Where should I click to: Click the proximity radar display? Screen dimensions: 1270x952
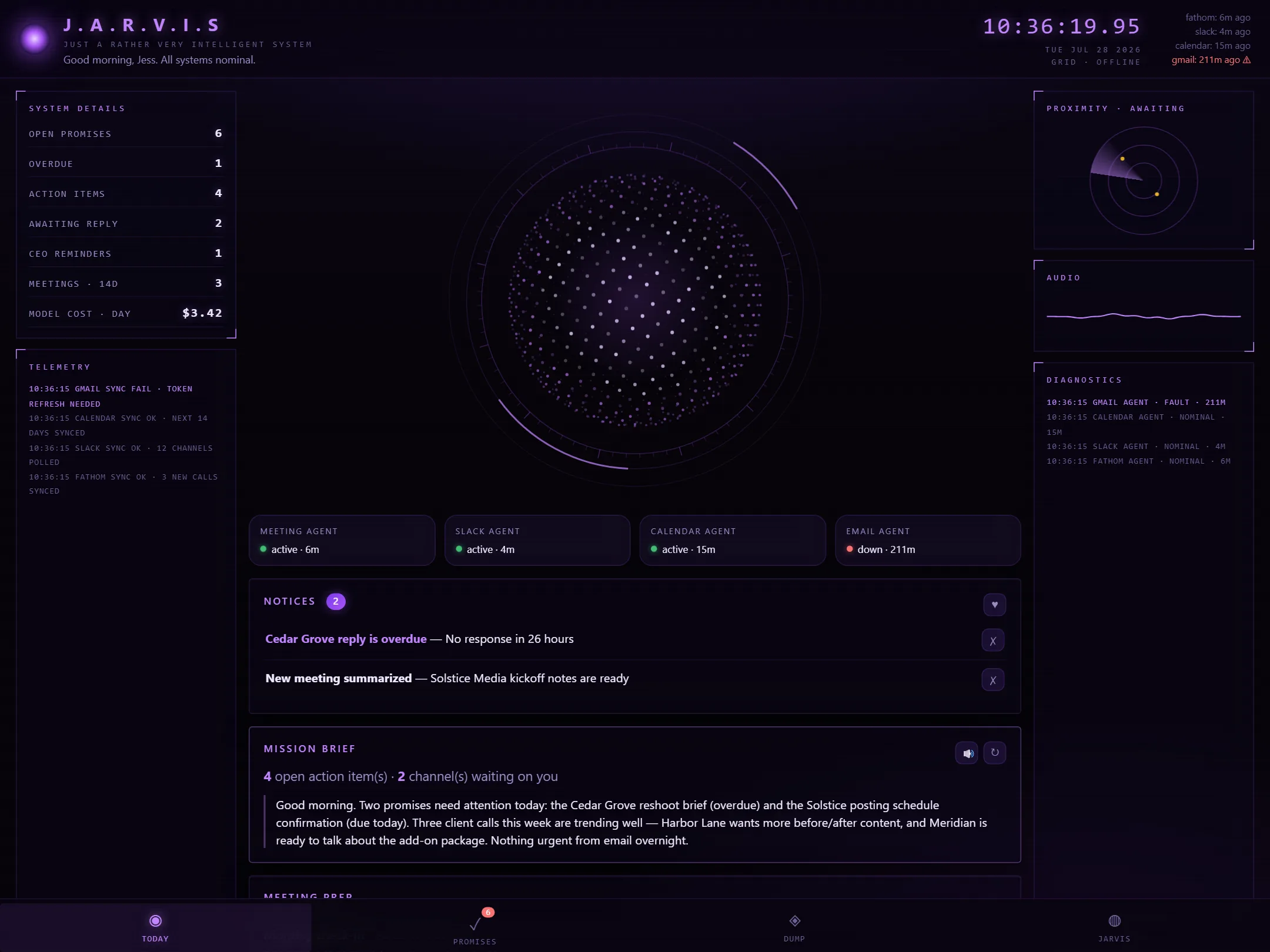pyautogui.click(x=1144, y=181)
